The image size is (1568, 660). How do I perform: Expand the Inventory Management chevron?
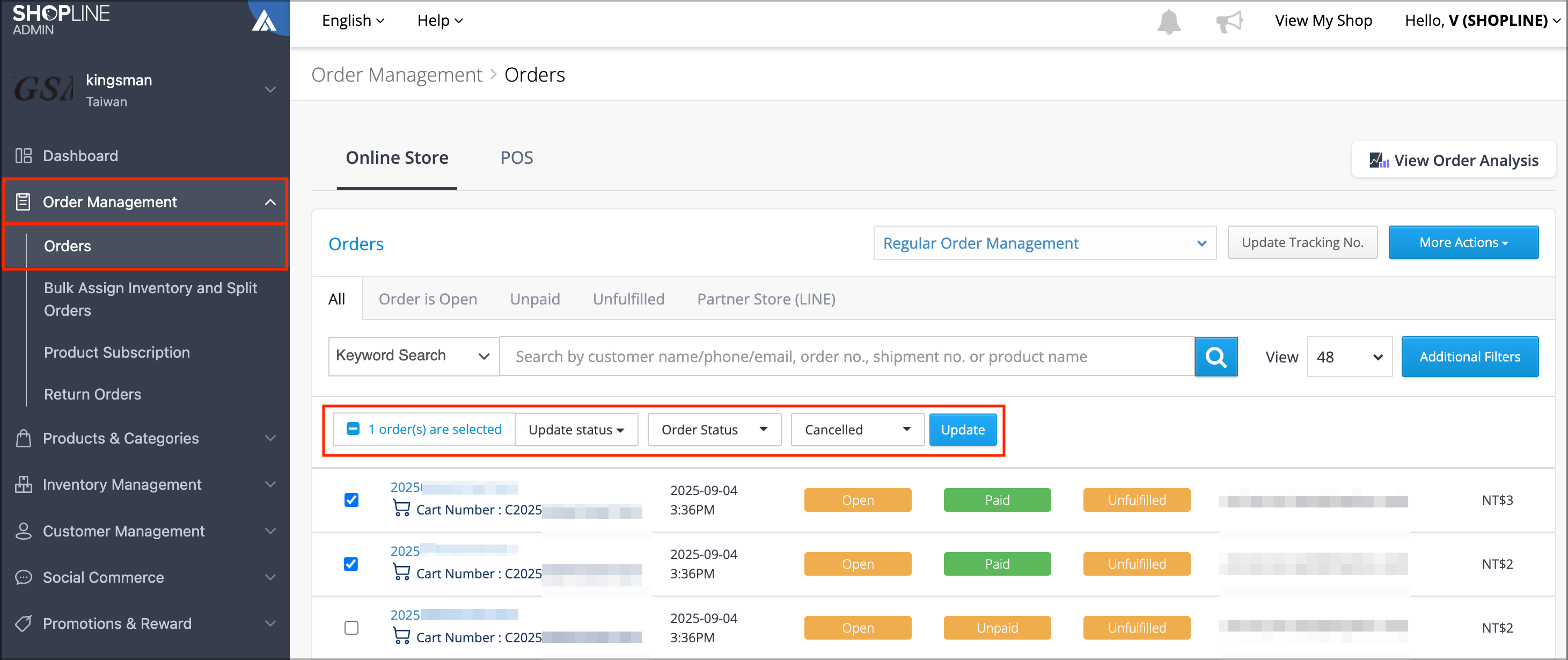click(x=270, y=484)
